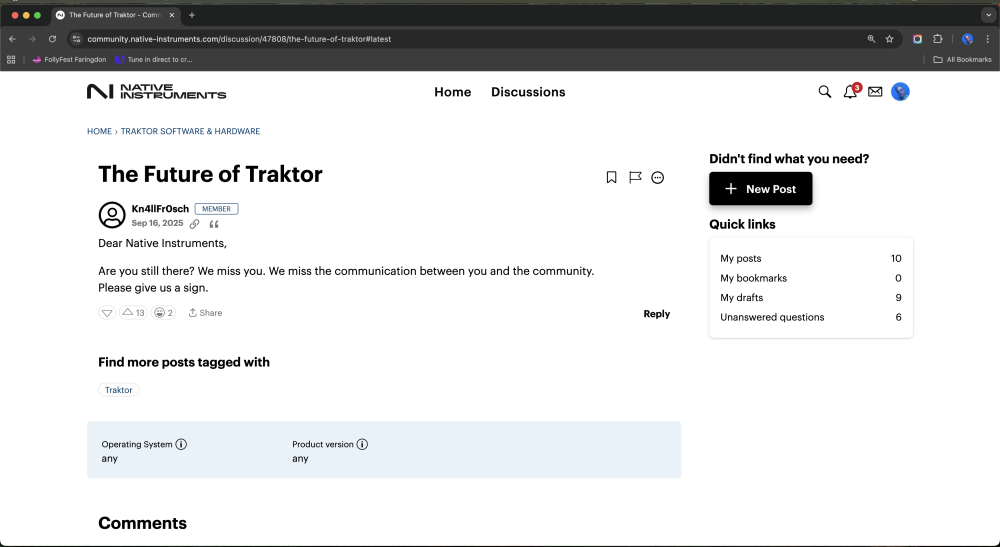Viewport: 1000px width, 547px height.
Task: Go back with browser back arrow
Action: pyautogui.click(x=12, y=39)
